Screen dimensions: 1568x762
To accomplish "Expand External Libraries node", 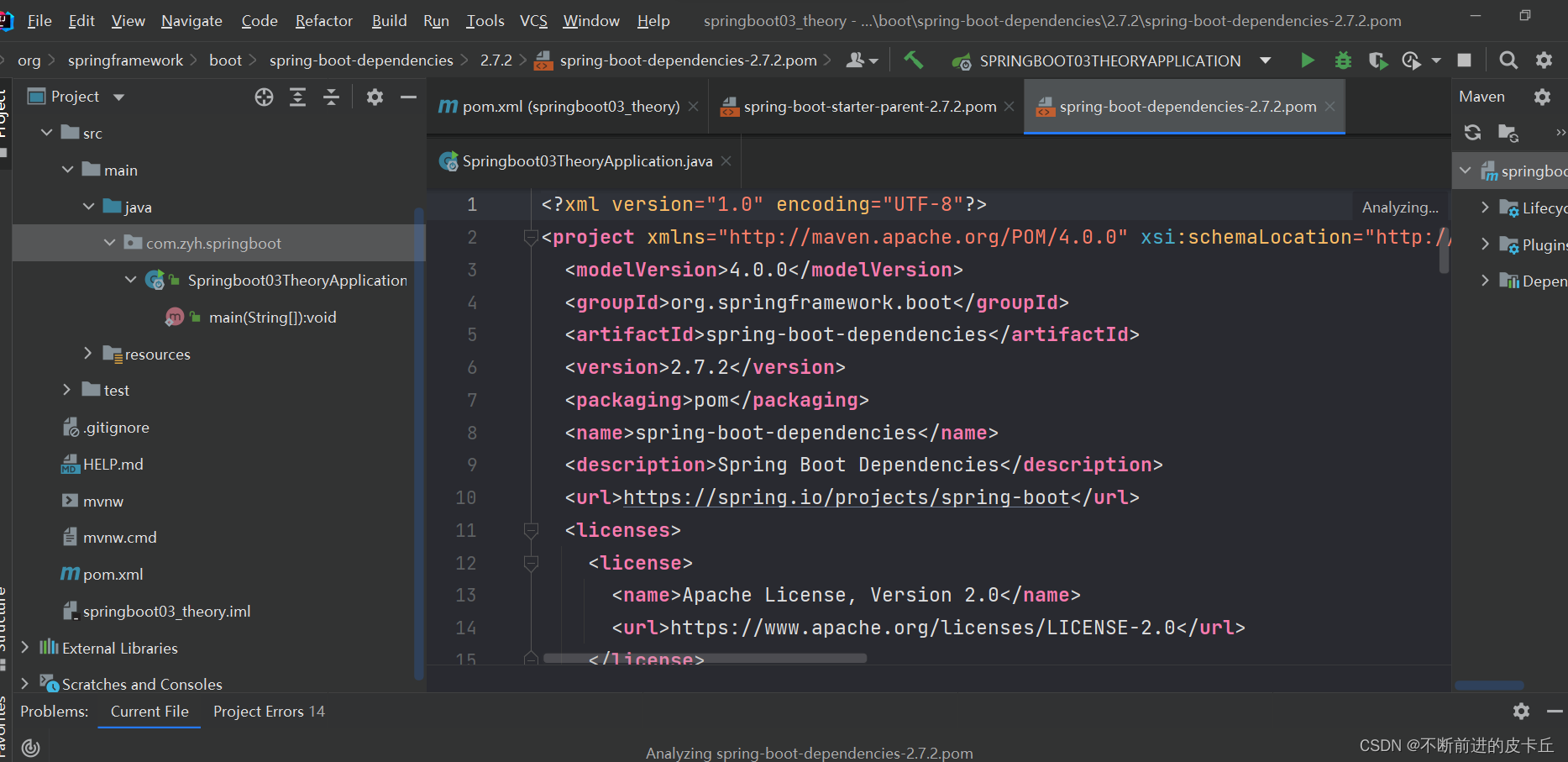I will 25,648.
